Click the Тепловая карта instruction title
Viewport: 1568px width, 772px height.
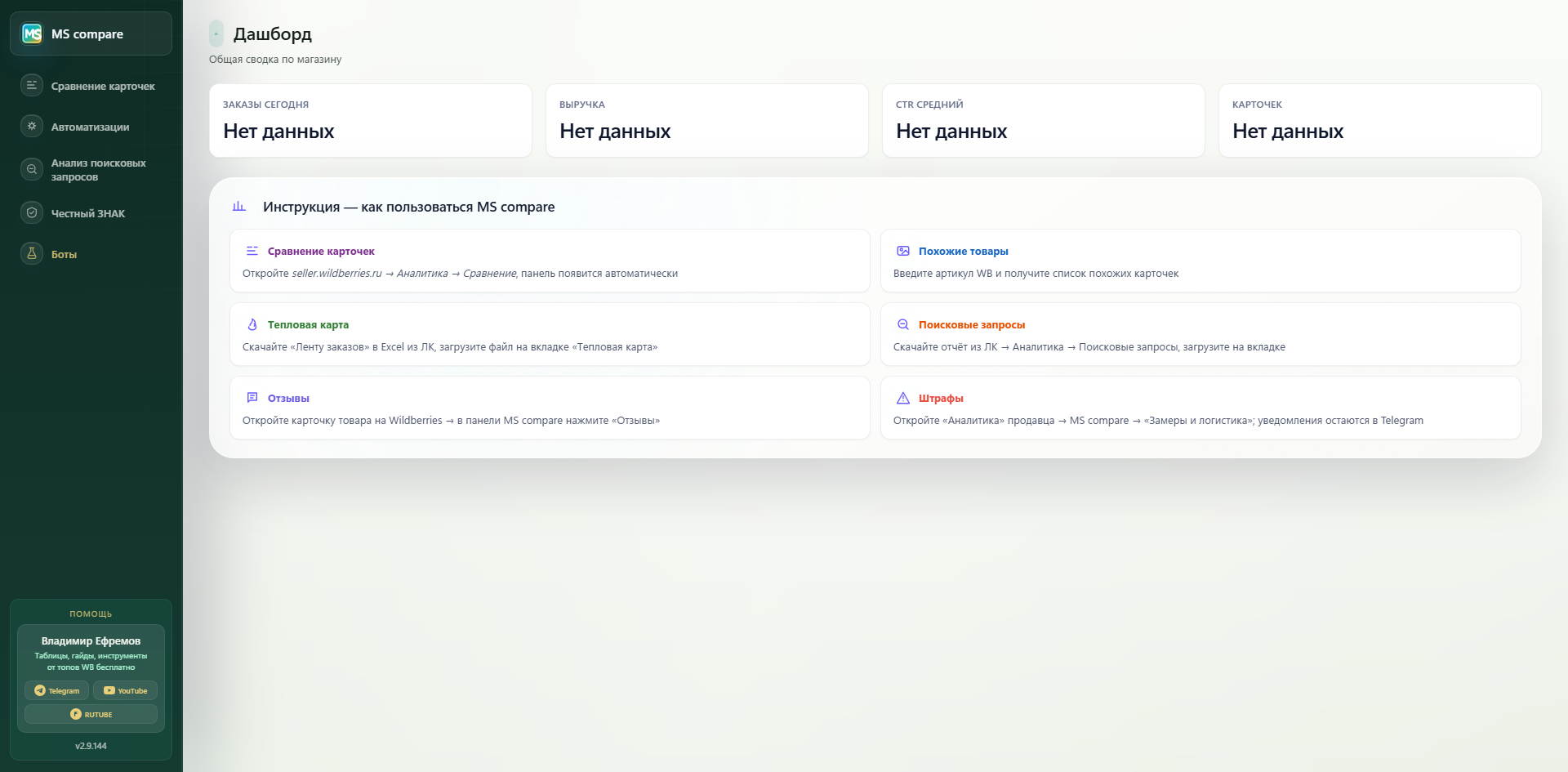pyautogui.click(x=308, y=324)
